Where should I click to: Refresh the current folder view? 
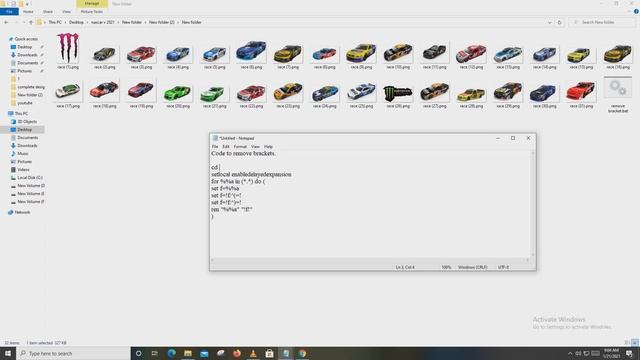coord(560,22)
